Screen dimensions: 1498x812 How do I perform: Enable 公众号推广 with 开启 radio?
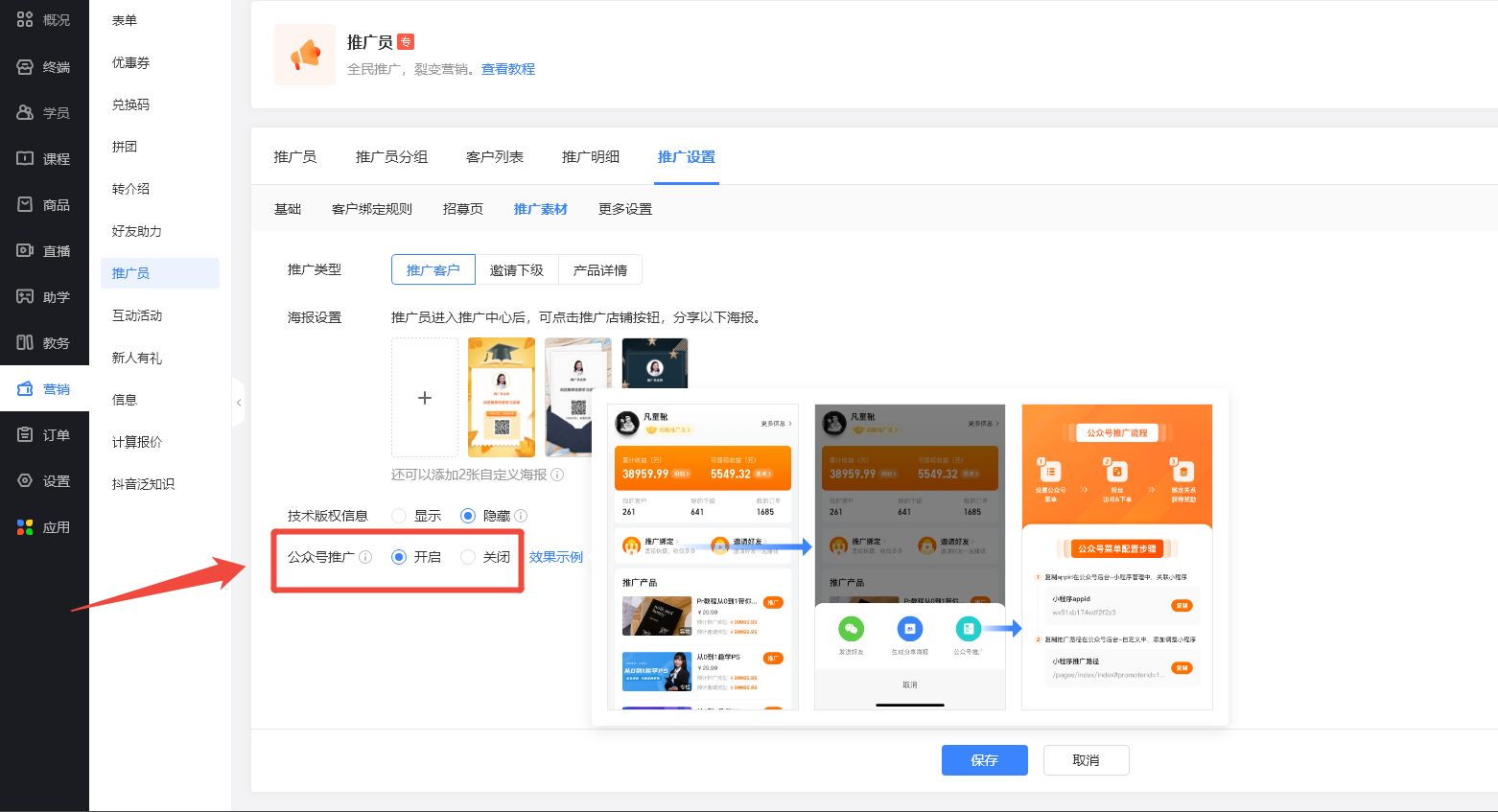399,557
